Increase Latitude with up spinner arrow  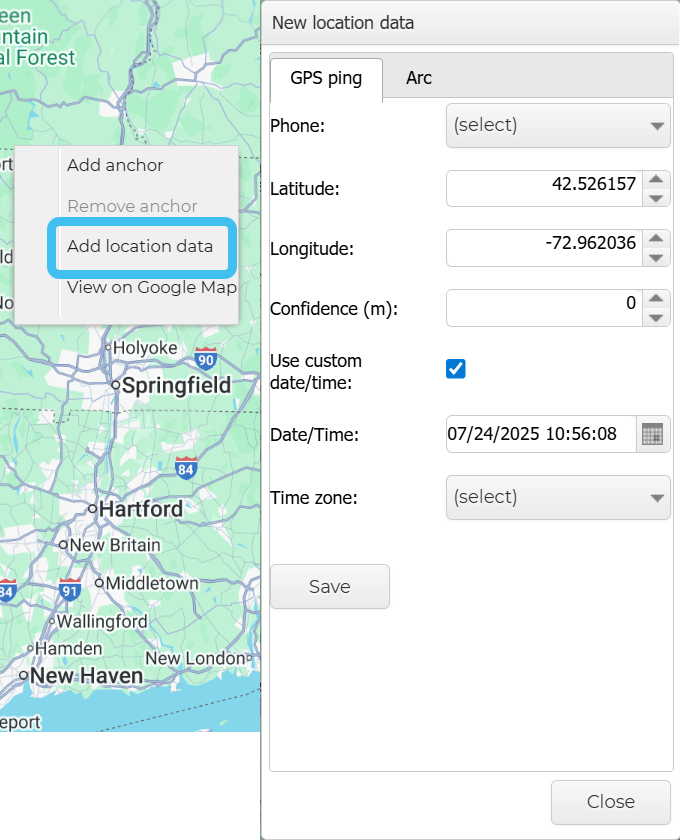click(x=655, y=180)
